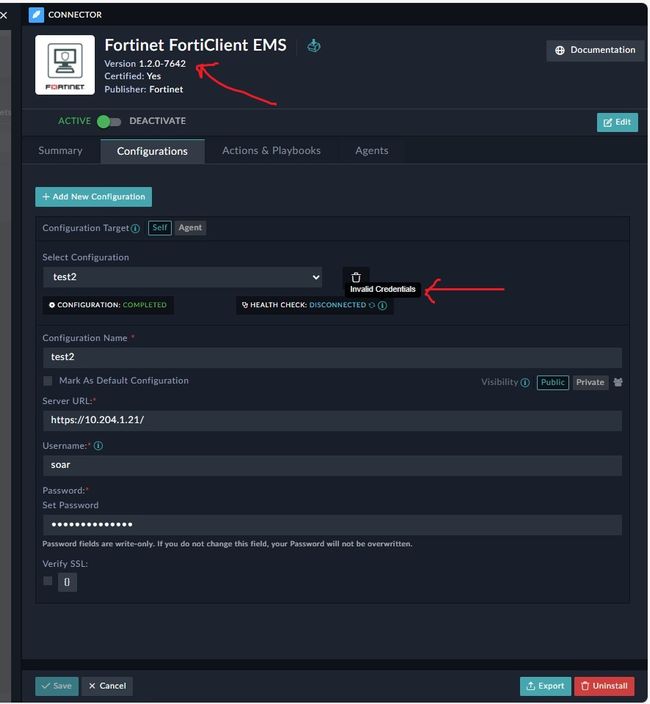This screenshot has width=650, height=704.
Task: Click the Username info icon
Action: [x=98, y=446]
